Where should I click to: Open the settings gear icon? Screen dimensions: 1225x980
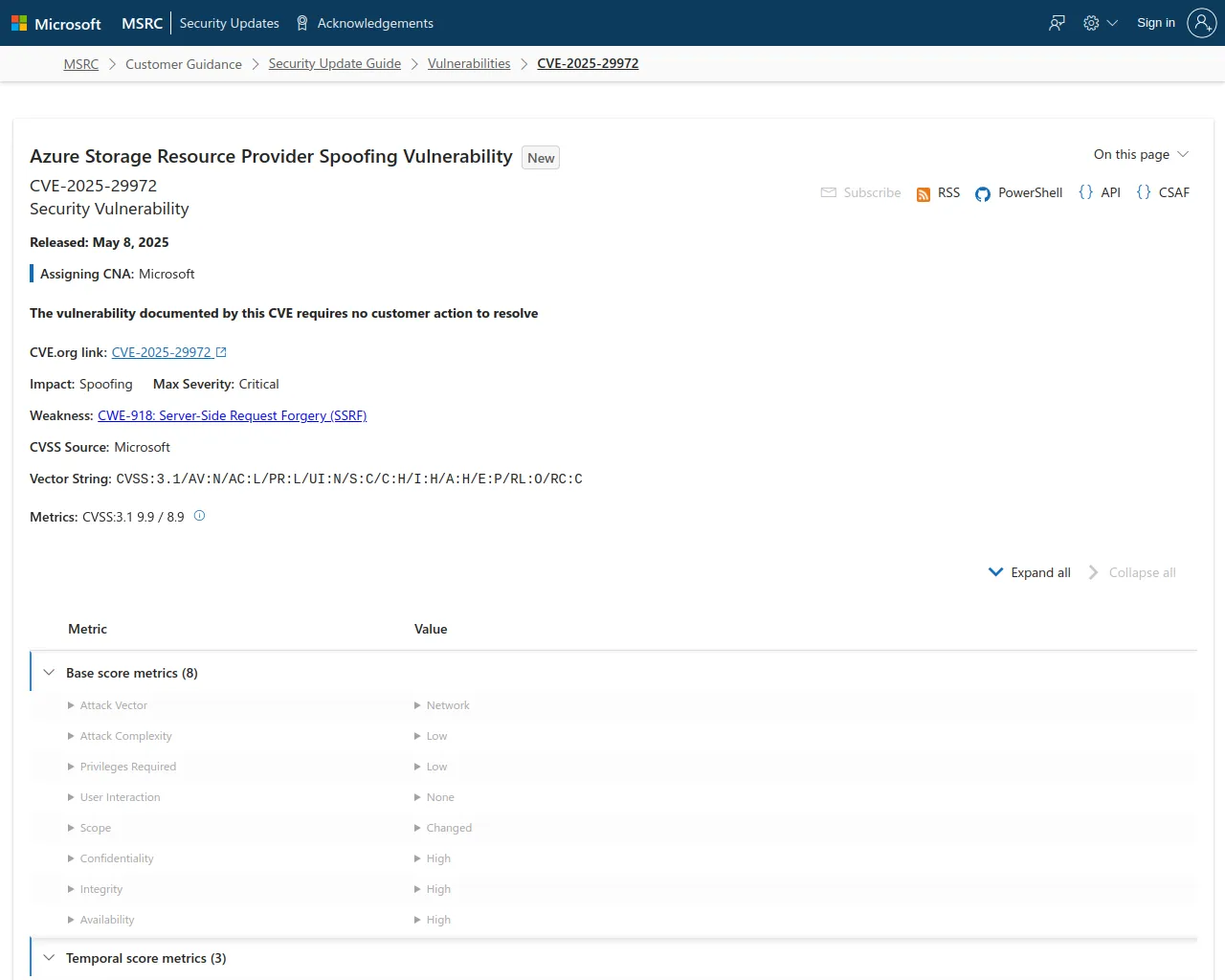point(1091,23)
